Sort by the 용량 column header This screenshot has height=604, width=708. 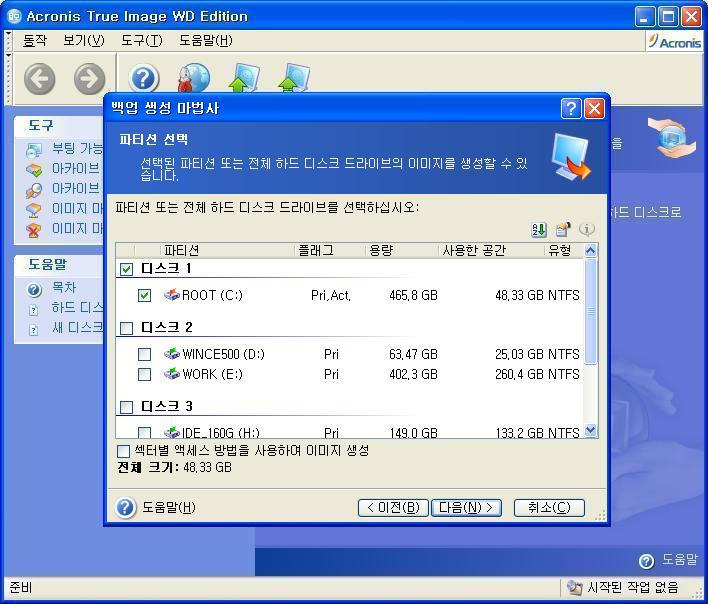pyautogui.click(x=402, y=250)
